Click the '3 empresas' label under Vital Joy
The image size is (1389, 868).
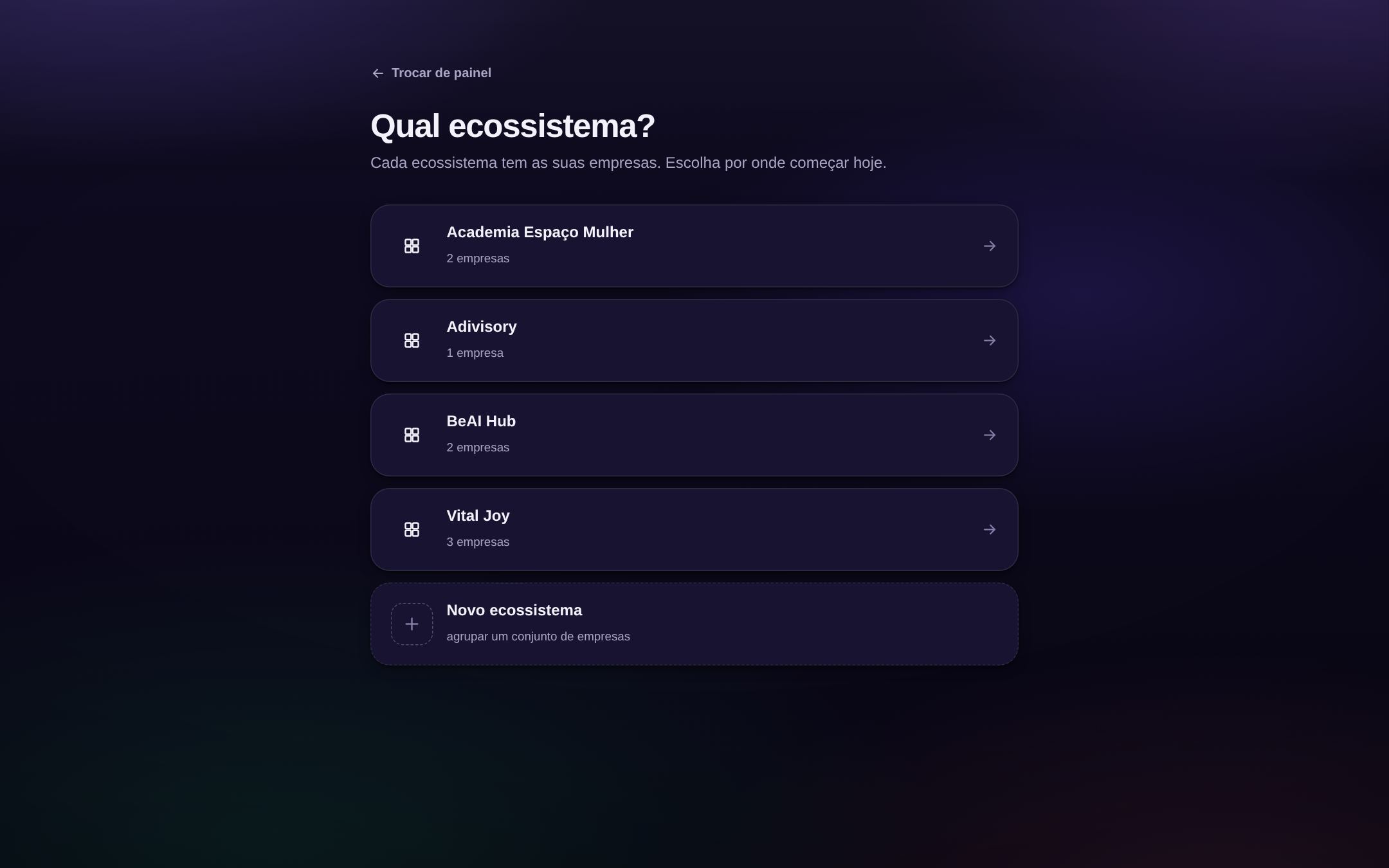478,542
